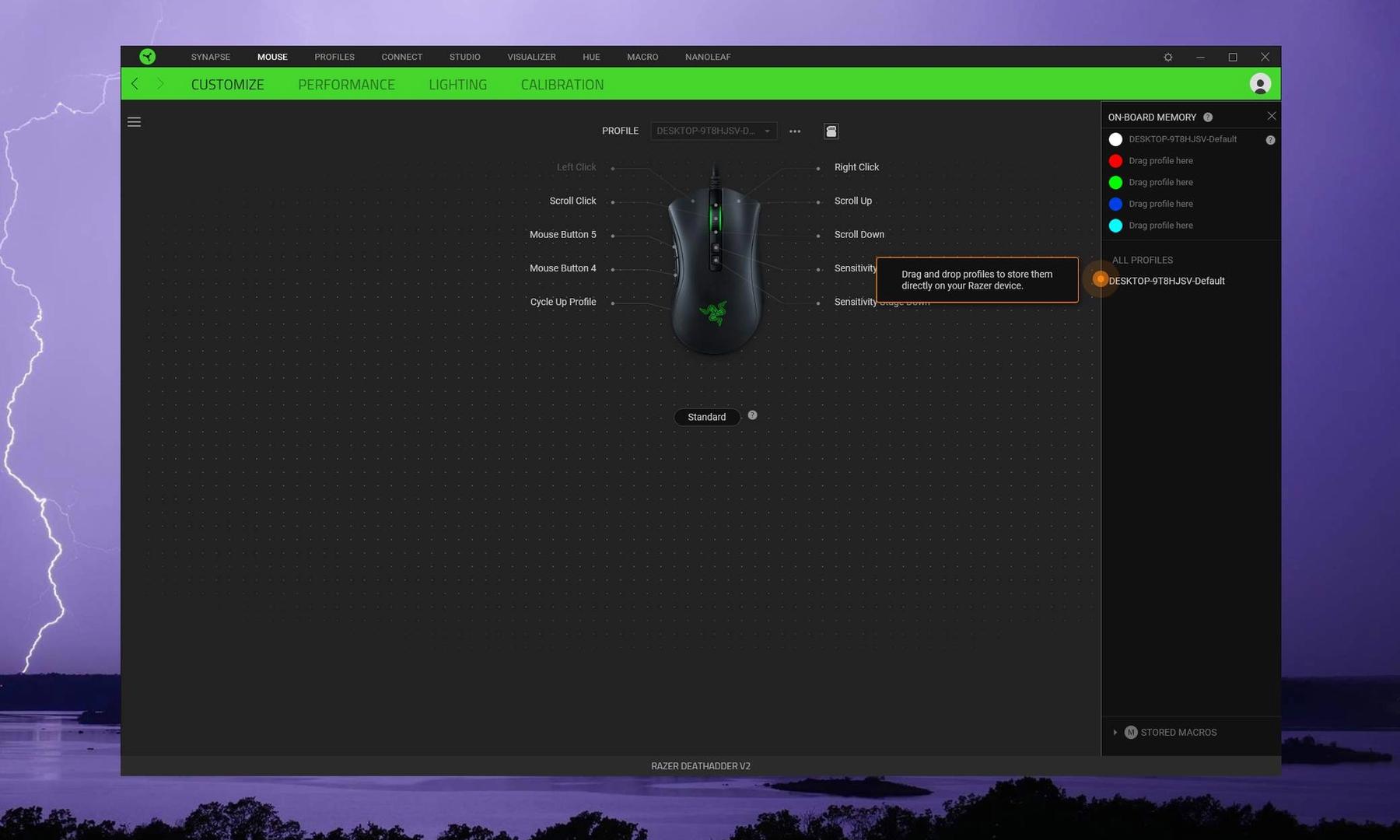Click help icon beside On-Board Memory title
The height and width of the screenshot is (840, 1400).
(x=1208, y=117)
